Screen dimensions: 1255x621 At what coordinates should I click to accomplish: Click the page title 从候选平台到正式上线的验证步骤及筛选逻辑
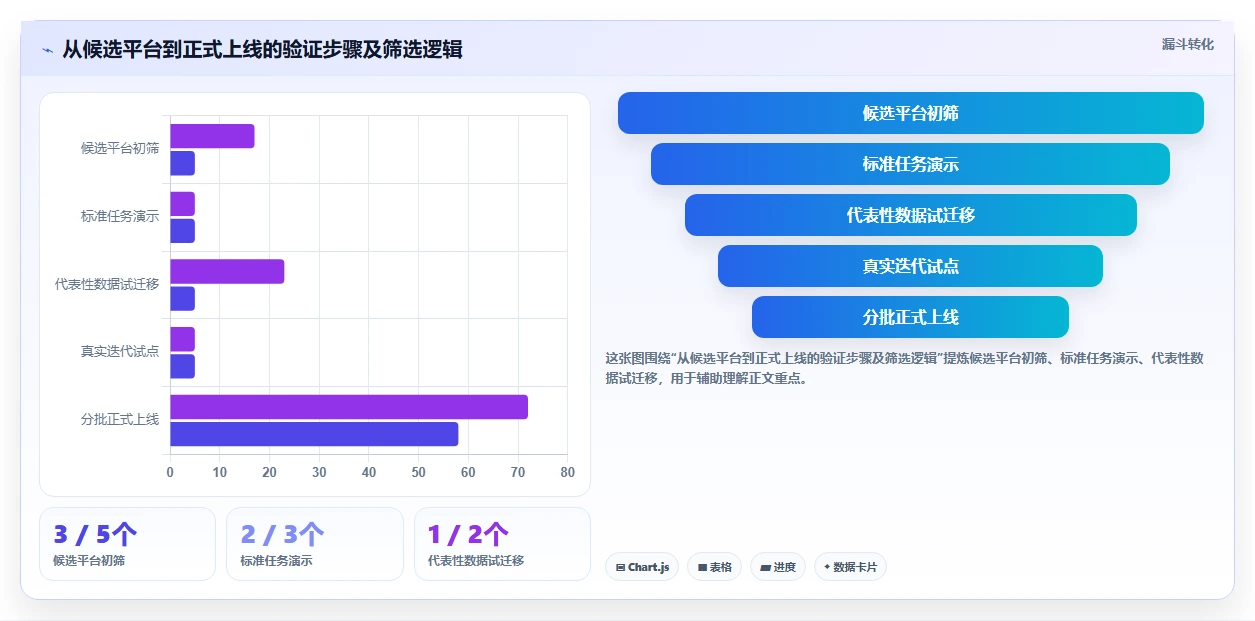pyautogui.click(x=262, y=49)
